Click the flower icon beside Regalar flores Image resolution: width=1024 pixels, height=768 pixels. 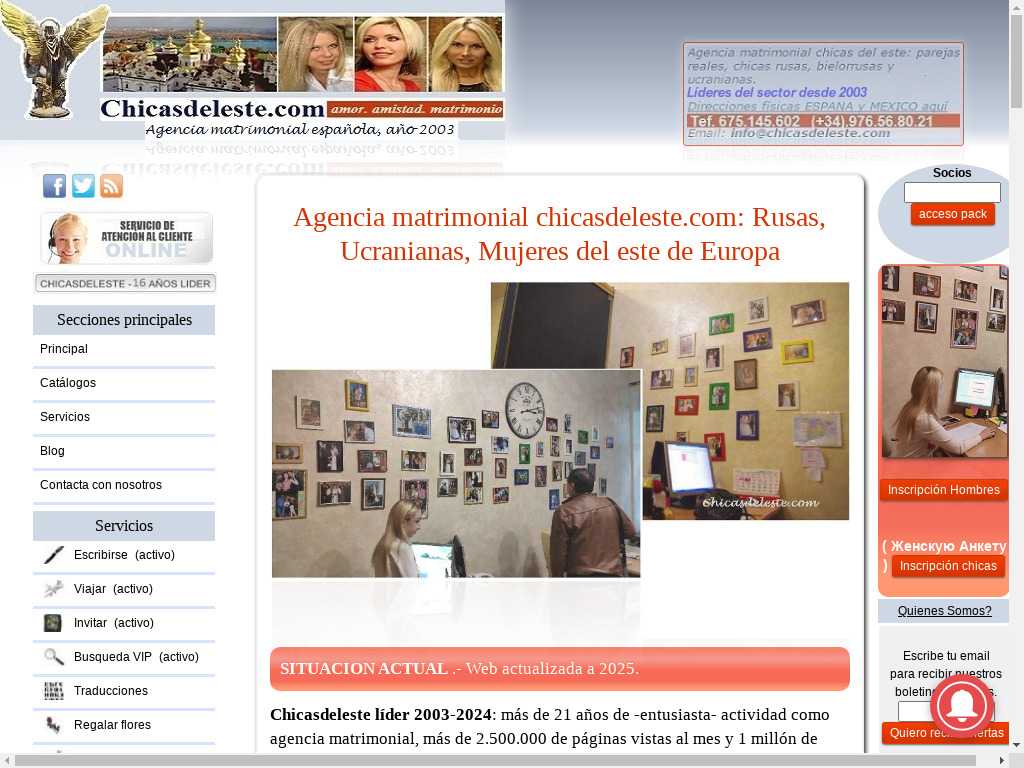pyautogui.click(x=54, y=725)
